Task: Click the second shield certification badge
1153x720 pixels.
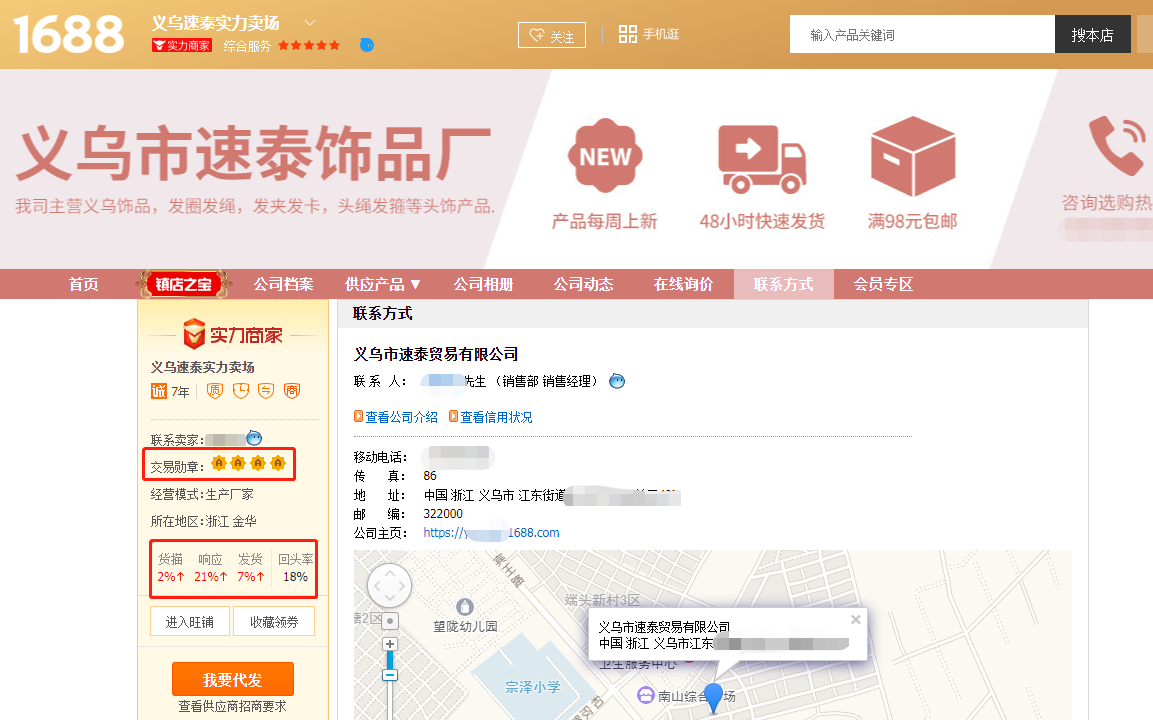Action: click(x=240, y=391)
